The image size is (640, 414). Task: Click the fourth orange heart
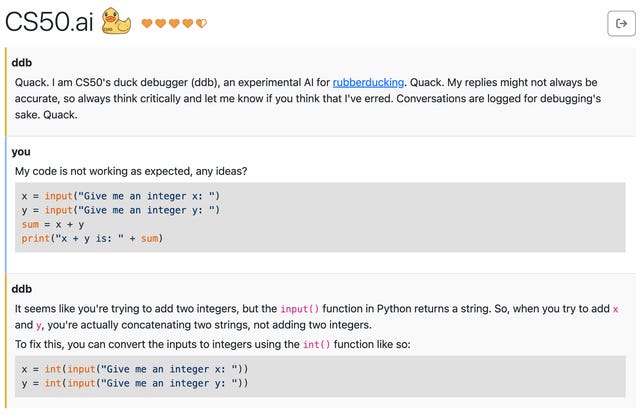(x=188, y=24)
